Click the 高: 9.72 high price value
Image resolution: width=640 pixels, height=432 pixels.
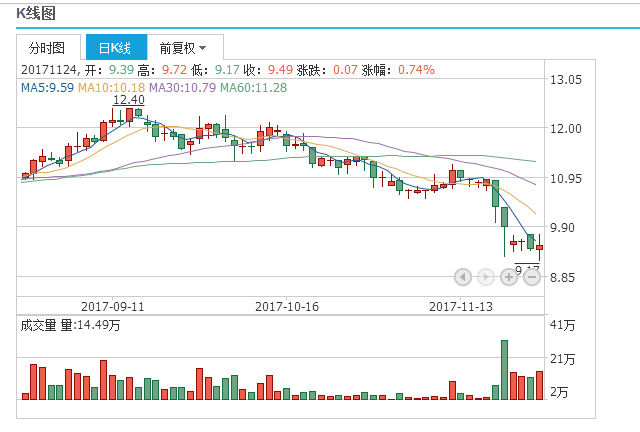(174, 70)
